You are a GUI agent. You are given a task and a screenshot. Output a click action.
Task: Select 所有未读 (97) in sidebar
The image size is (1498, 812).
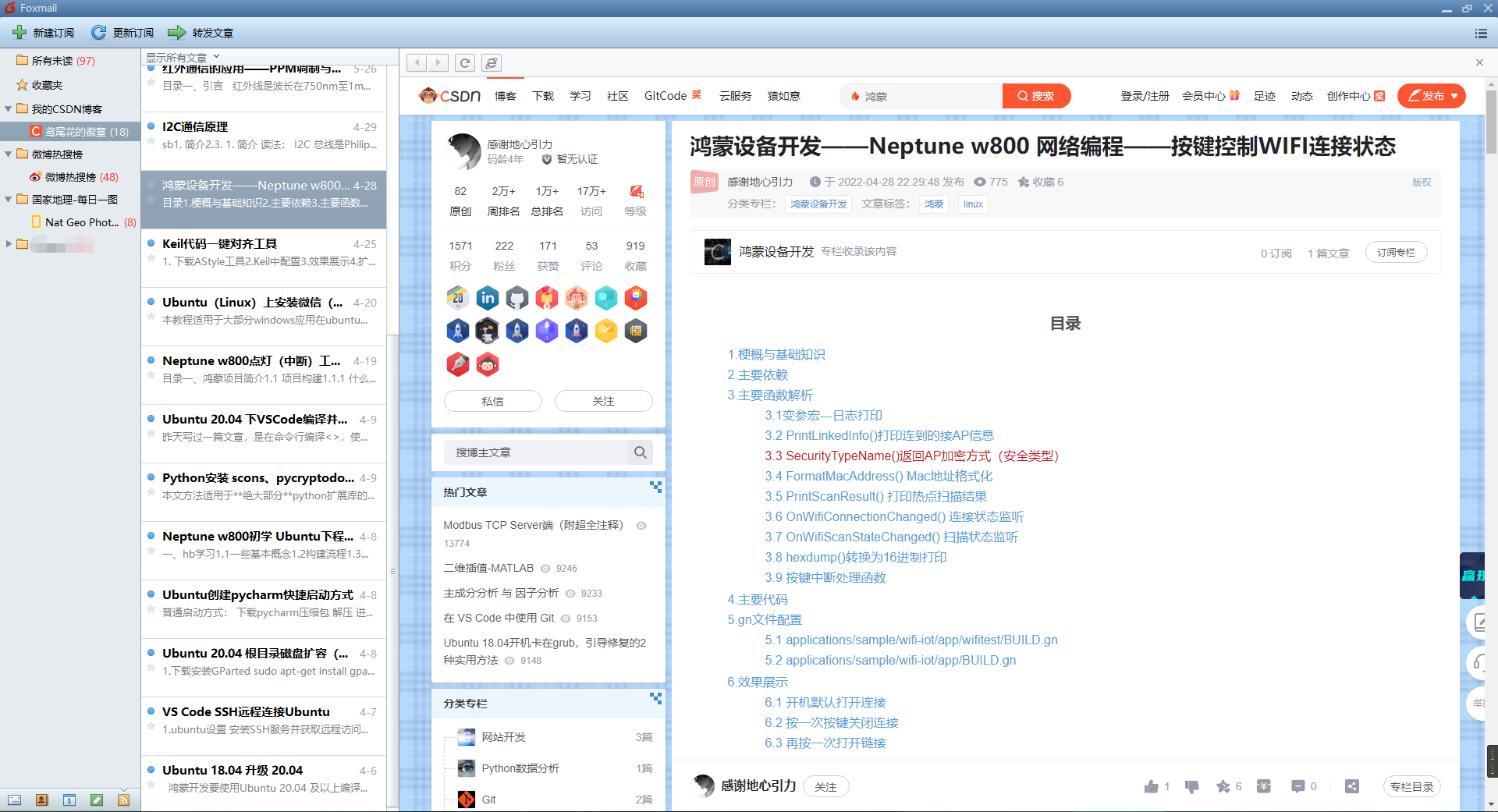point(62,61)
